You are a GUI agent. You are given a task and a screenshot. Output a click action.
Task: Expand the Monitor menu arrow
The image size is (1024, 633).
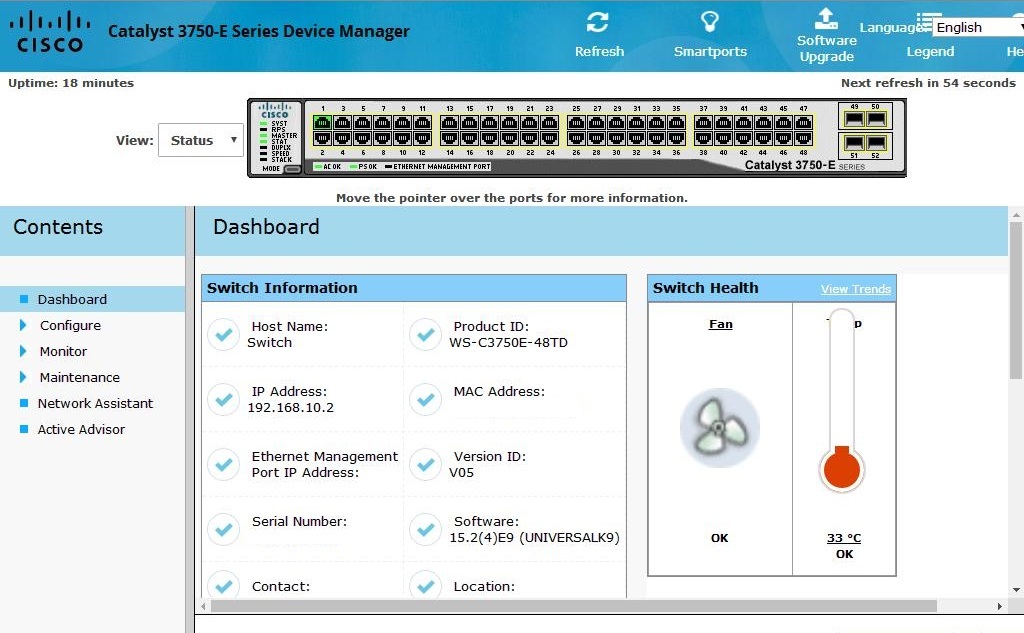click(24, 351)
